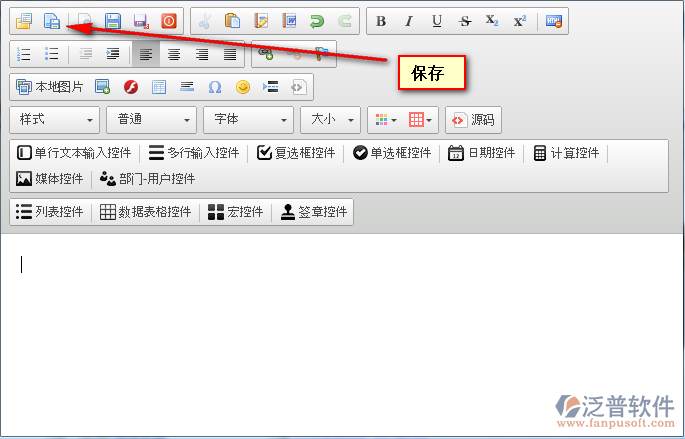The height and width of the screenshot is (439, 685).
Task: Toggle bold formatting
Action: 381,21
